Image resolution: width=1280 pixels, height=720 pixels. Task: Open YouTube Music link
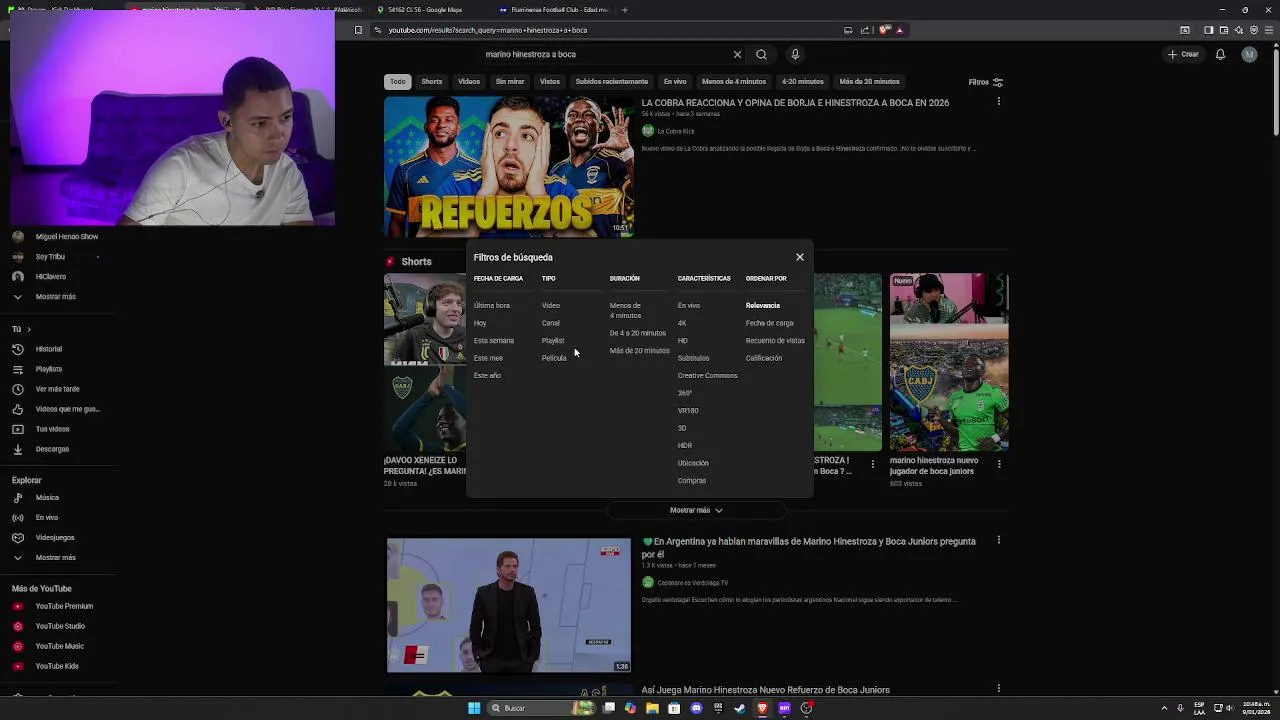click(x=59, y=646)
